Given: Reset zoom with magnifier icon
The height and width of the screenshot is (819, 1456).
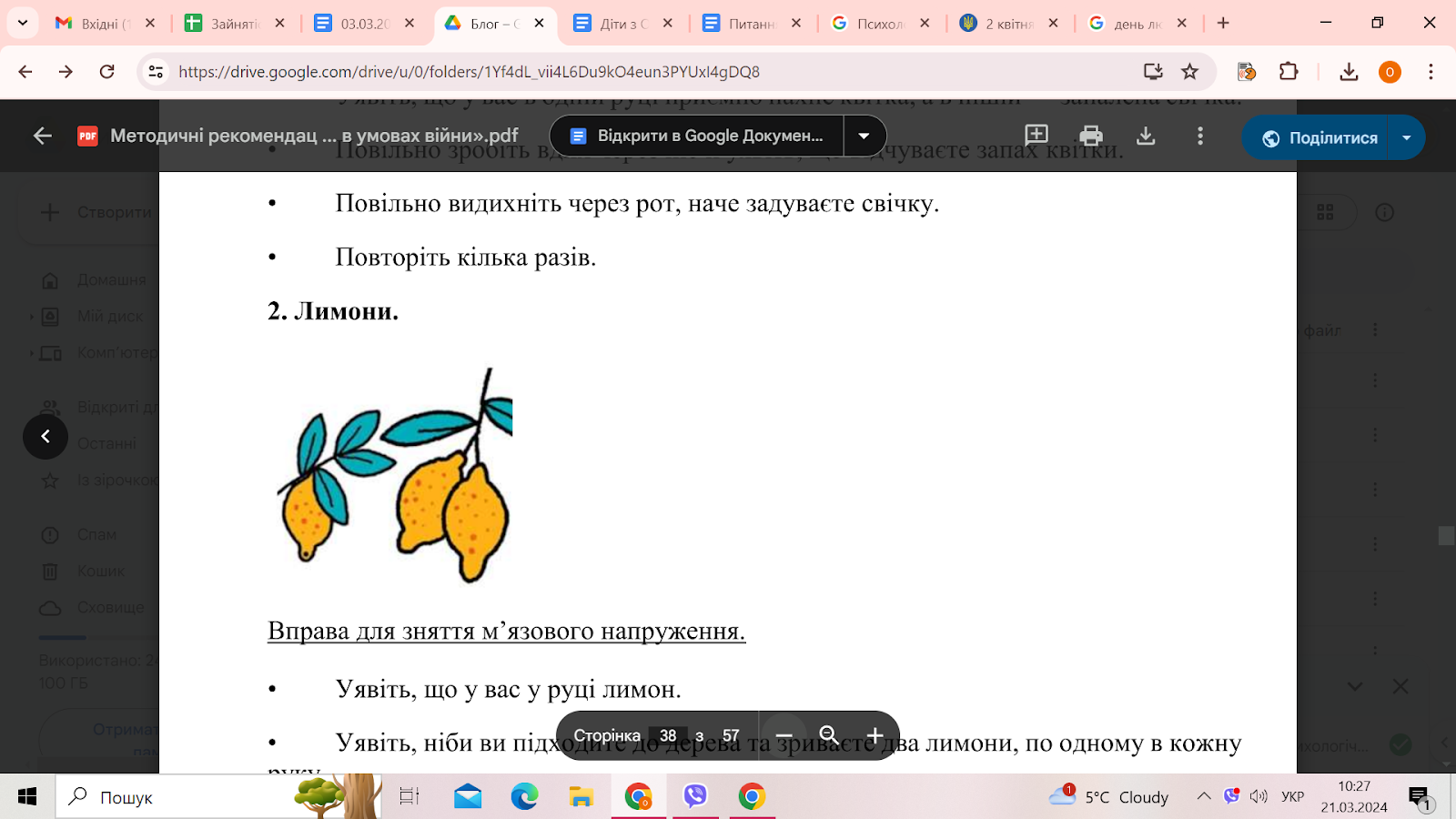Looking at the screenshot, I should [x=829, y=735].
